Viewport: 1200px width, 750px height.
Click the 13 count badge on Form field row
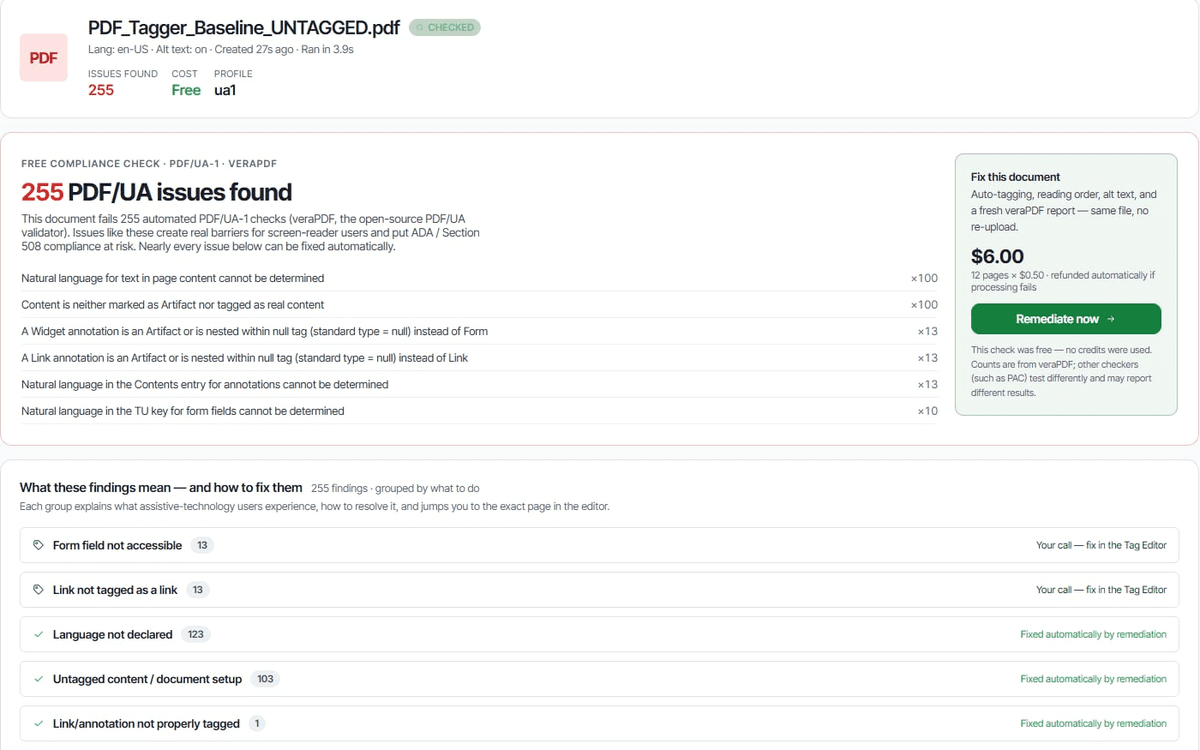point(202,546)
